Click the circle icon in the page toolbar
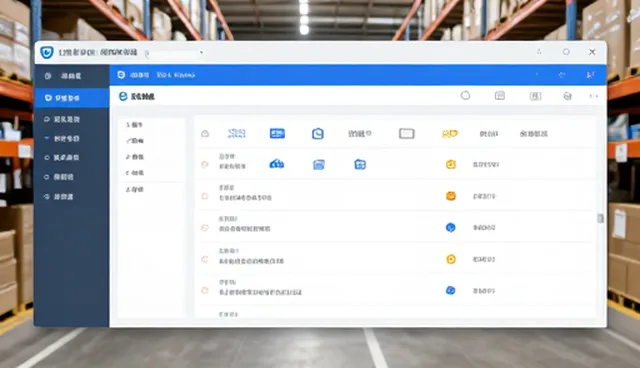This screenshot has height=368, width=640. [x=465, y=95]
